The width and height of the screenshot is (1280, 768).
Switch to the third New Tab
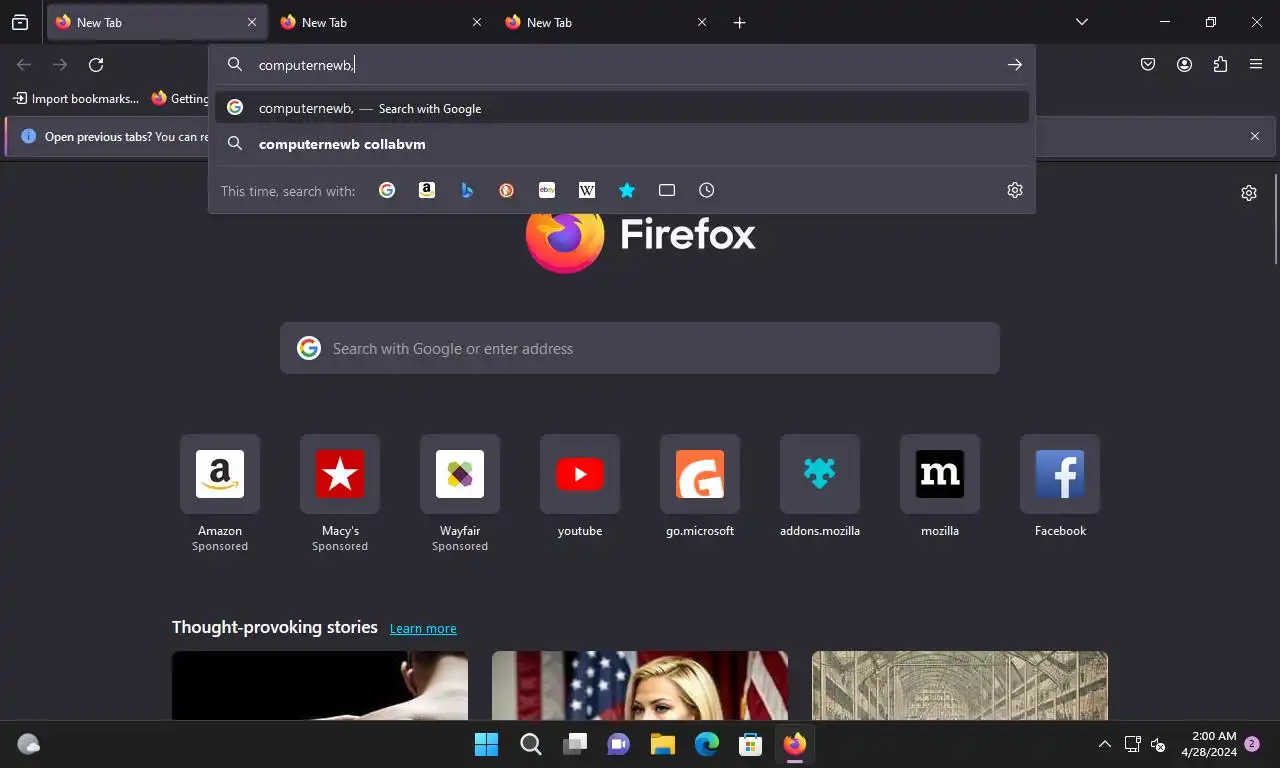(x=607, y=22)
